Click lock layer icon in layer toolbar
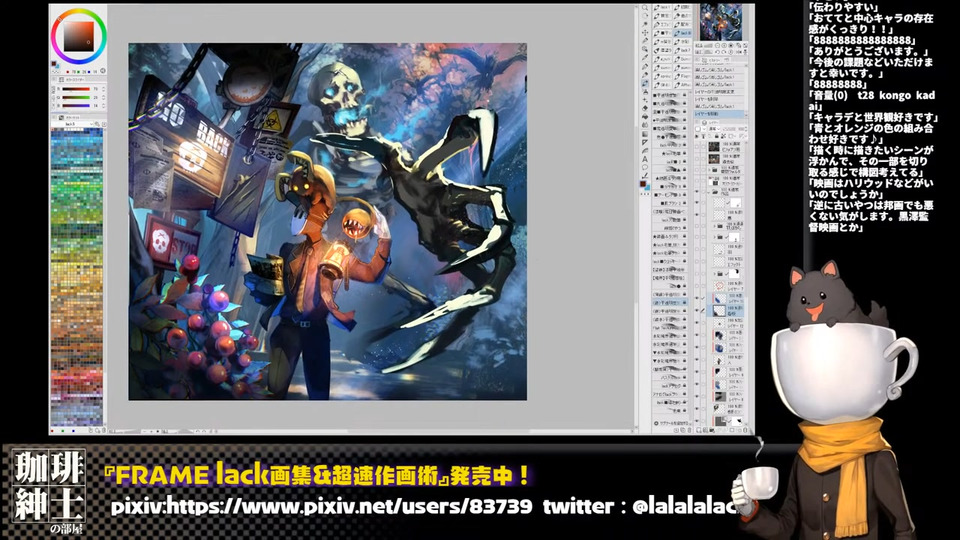960x540 pixels. point(717,136)
